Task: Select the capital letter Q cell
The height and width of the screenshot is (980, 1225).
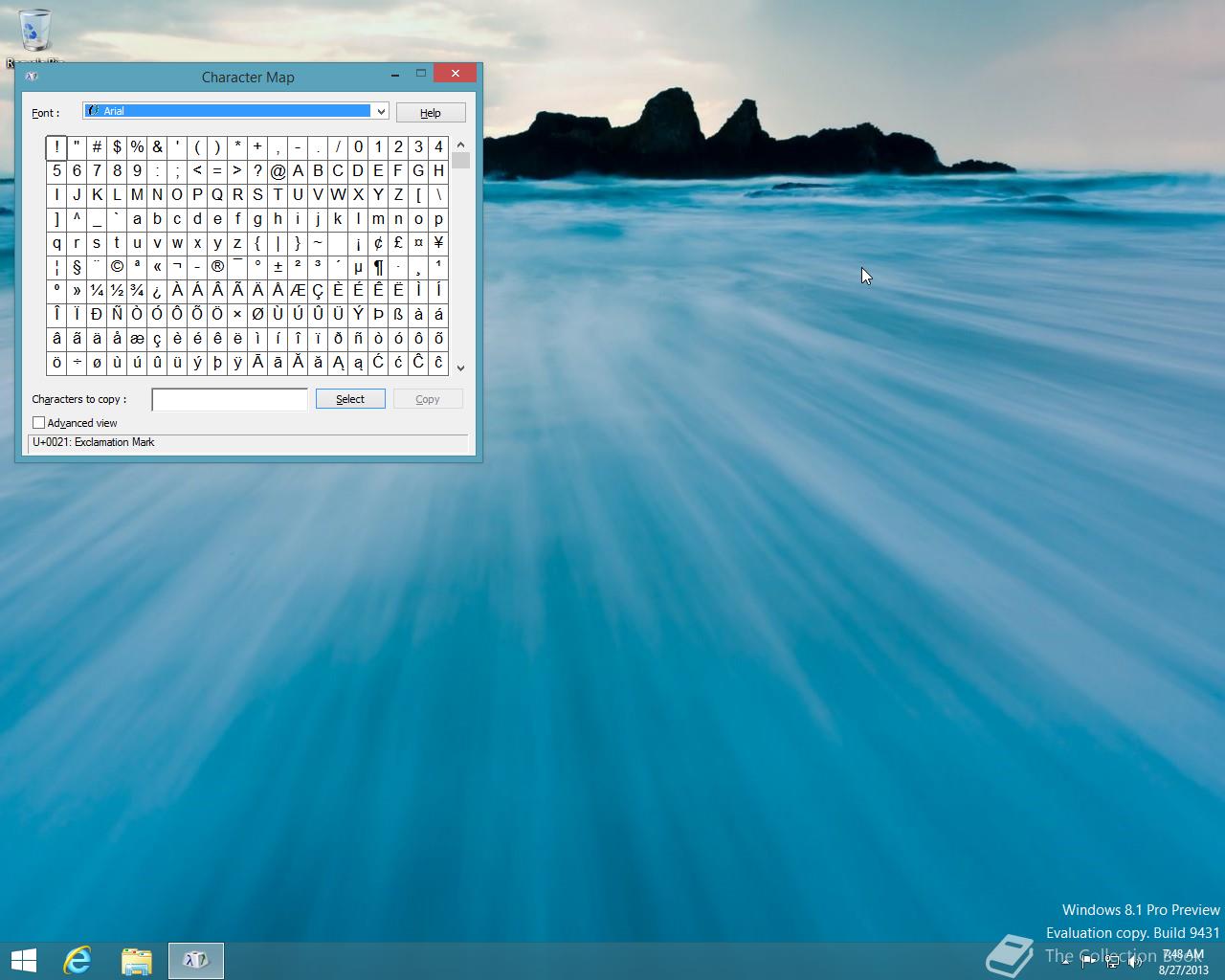Action: pos(217,195)
